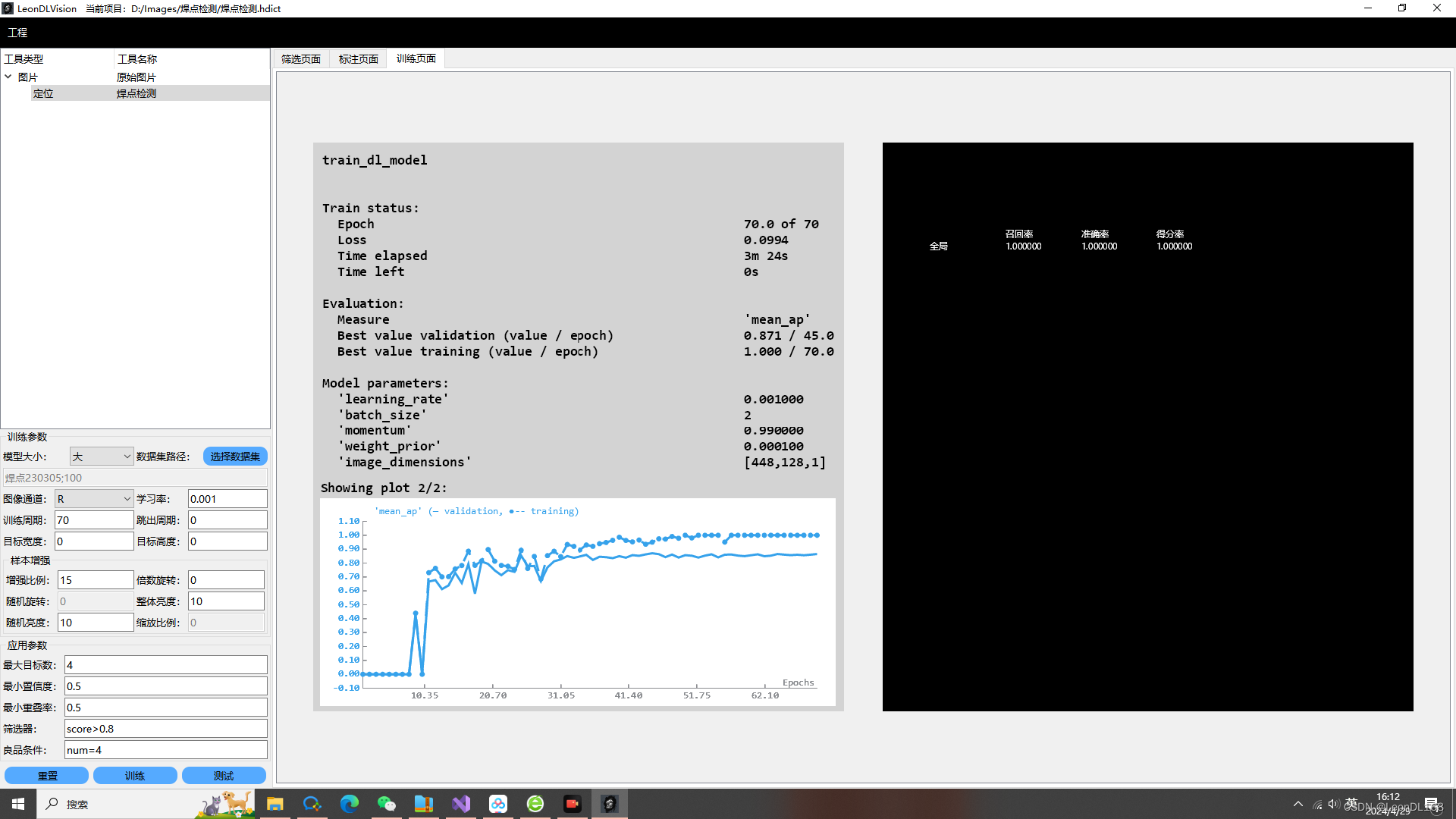Switch to the 筛选页面 tab
The height and width of the screenshot is (819, 1456).
301,58
